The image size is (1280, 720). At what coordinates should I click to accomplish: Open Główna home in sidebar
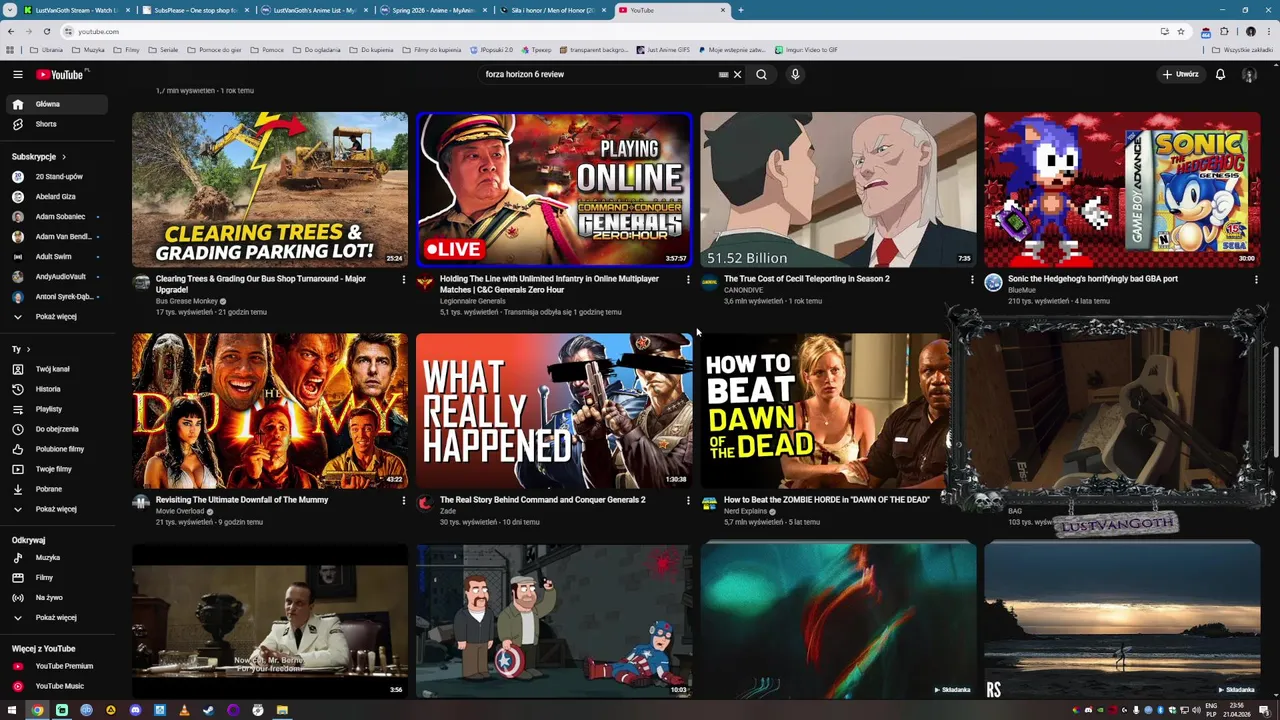(x=56, y=104)
